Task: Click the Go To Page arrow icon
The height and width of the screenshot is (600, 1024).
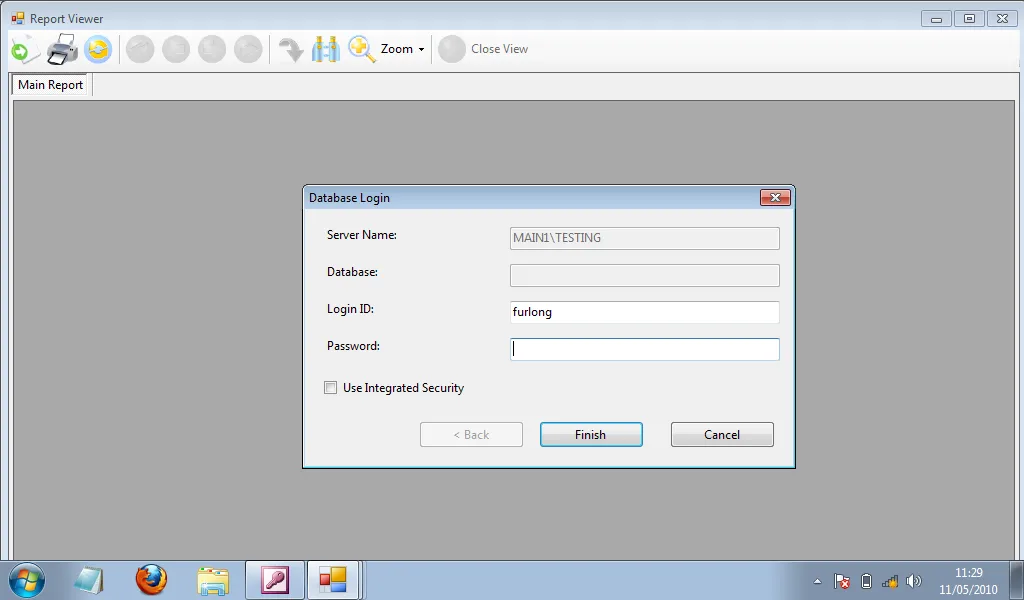Action: coord(290,50)
